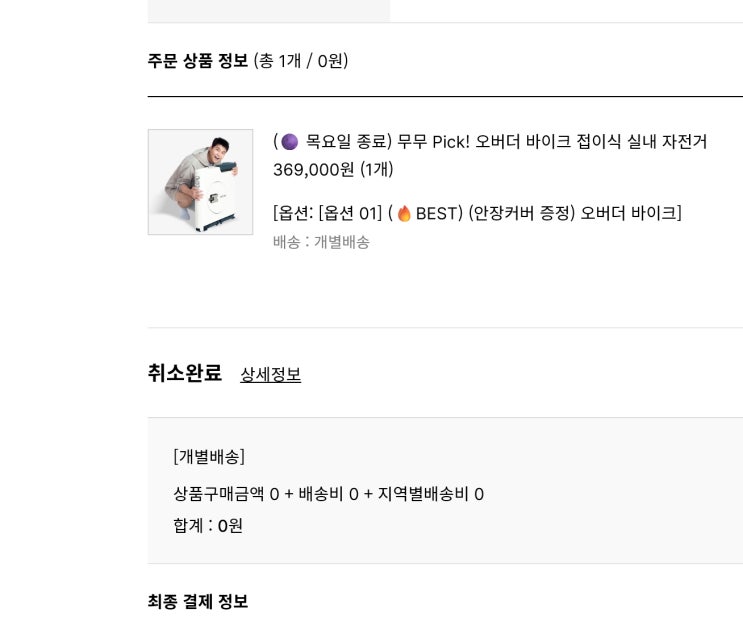Click the 합계 : 0원 total
The image size is (743, 621).
pyautogui.click(x=208, y=526)
